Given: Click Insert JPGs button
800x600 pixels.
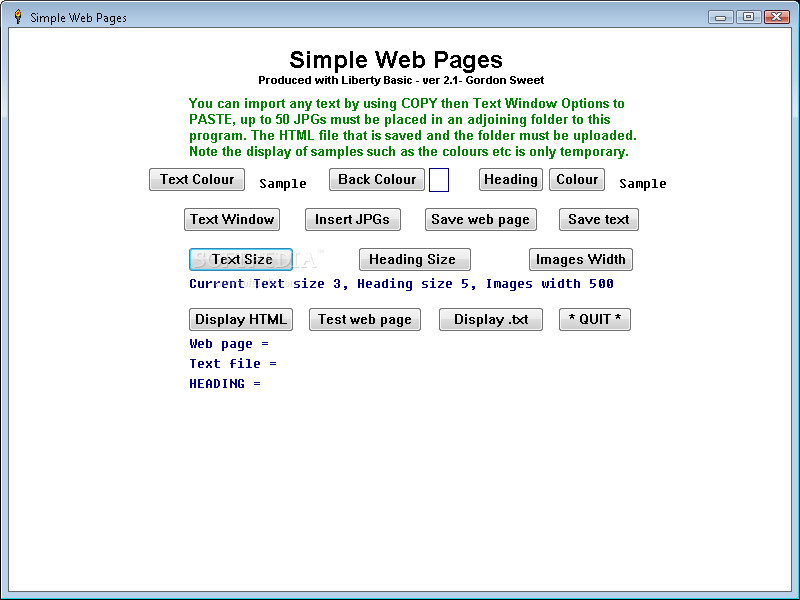Looking at the screenshot, I should (353, 219).
